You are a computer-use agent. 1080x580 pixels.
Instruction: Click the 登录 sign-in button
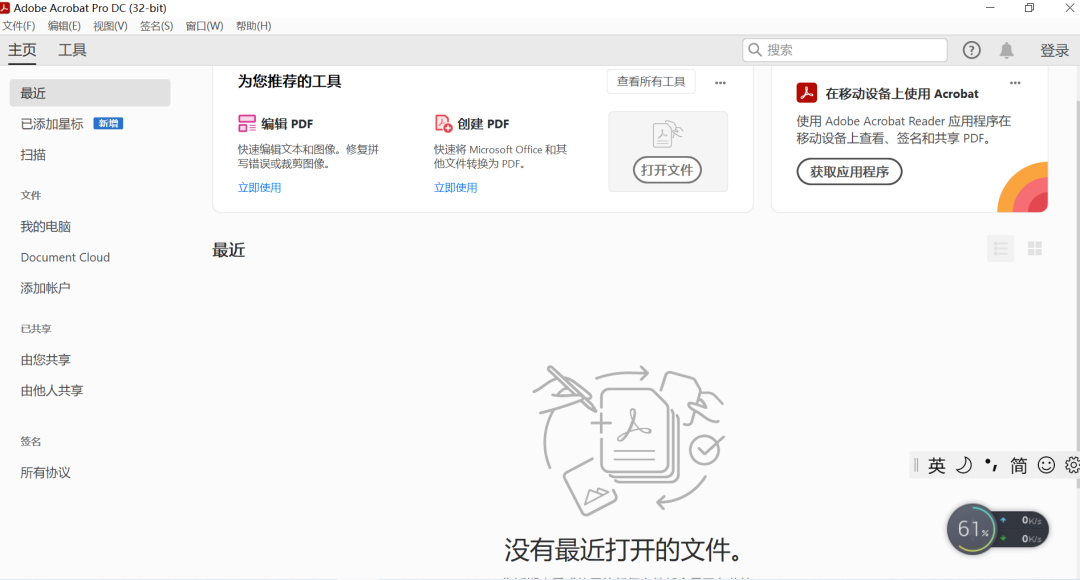(x=1055, y=50)
